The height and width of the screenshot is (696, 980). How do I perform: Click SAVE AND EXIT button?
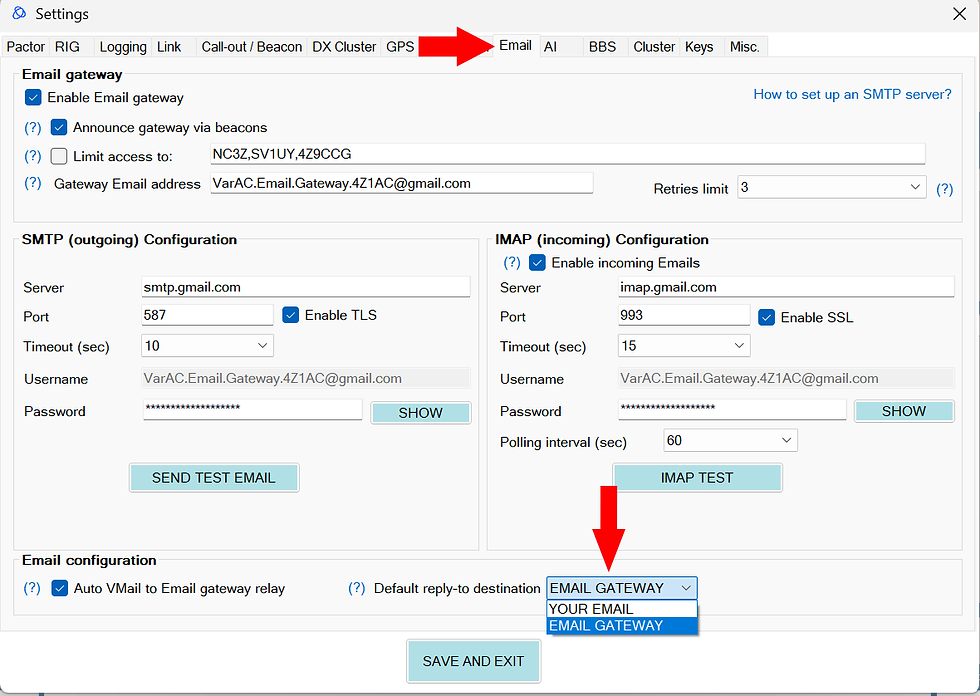(473, 661)
